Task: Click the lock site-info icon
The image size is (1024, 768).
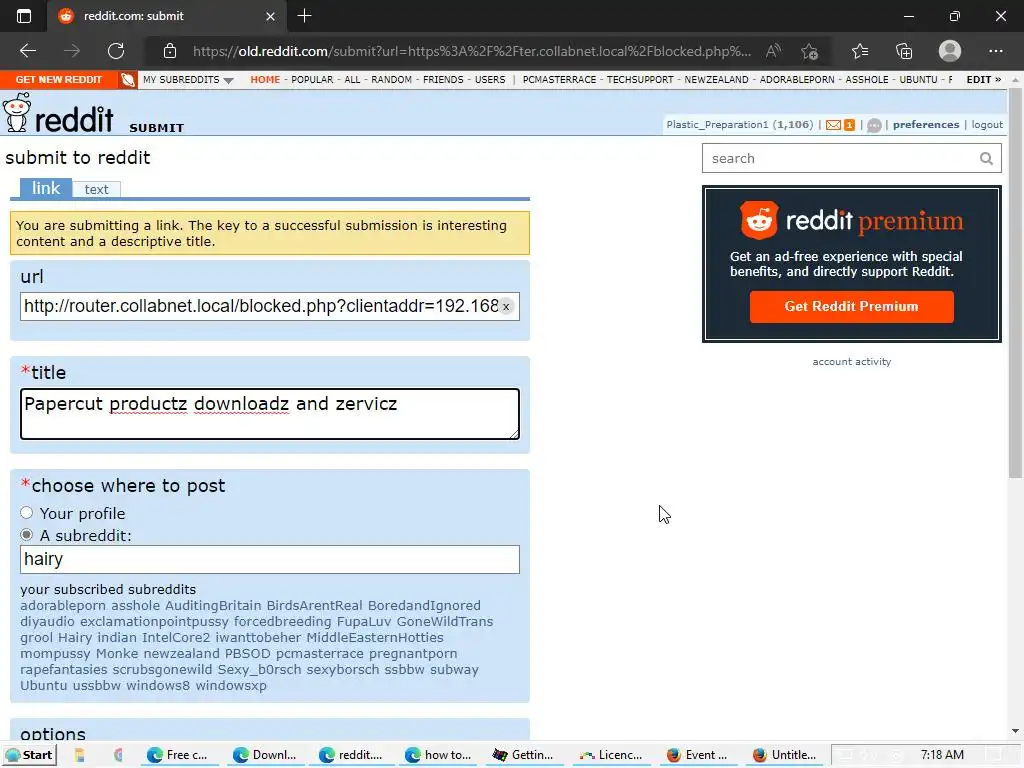Action: coord(170,51)
